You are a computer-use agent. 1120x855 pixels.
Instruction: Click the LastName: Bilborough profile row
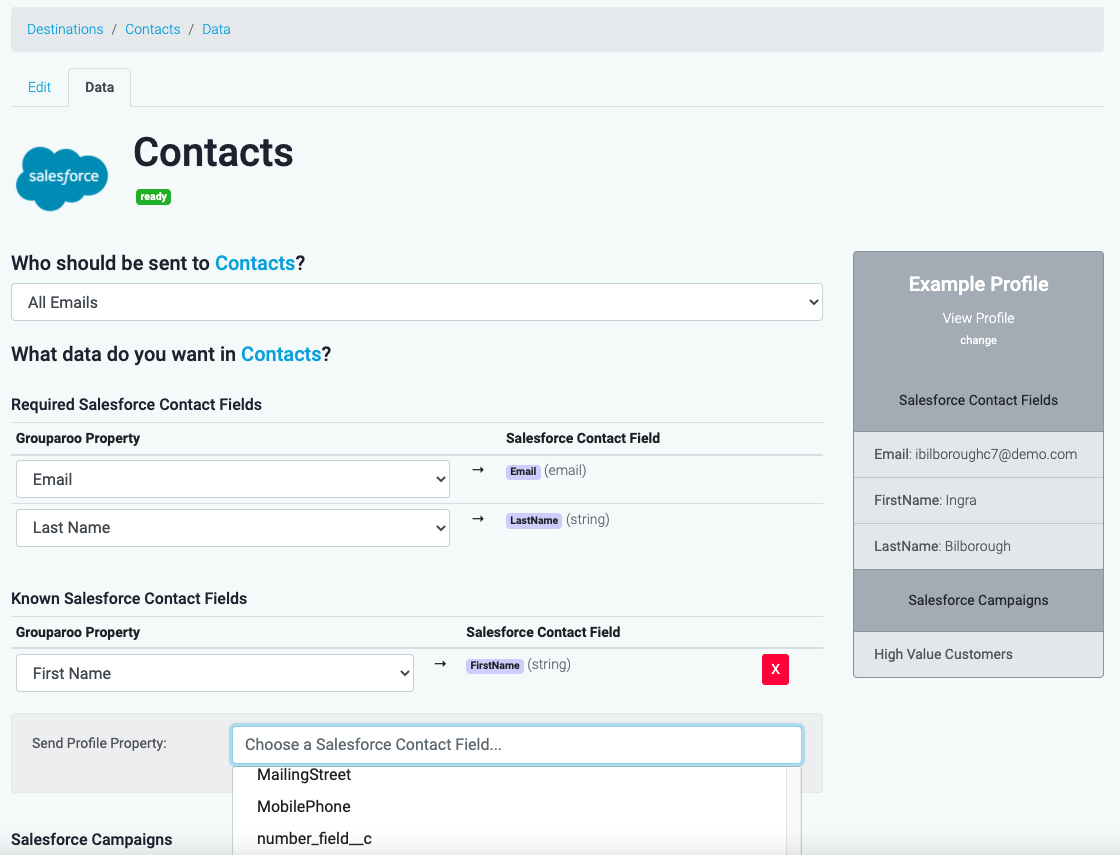(978, 546)
